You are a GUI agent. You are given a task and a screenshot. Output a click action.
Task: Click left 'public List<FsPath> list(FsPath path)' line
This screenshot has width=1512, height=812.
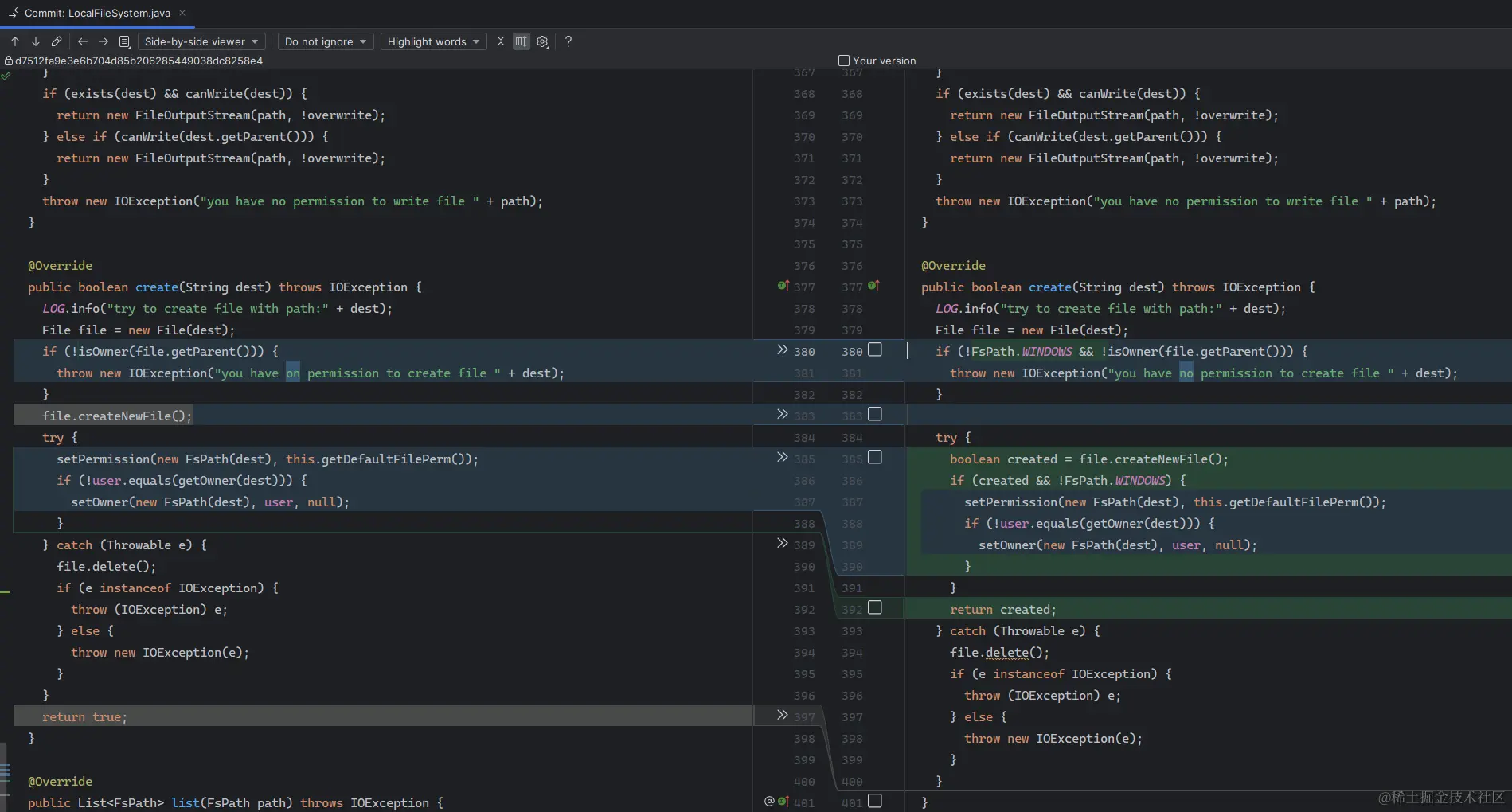point(236,802)
